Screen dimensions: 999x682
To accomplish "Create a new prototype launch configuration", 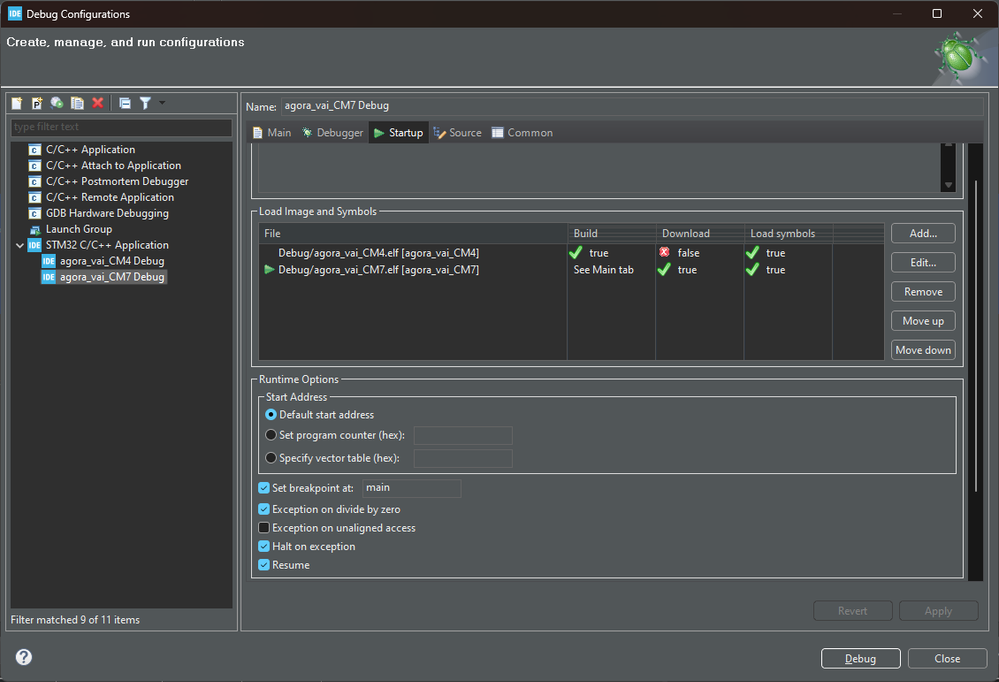I will pyautogui.click(x=37, y=102).
